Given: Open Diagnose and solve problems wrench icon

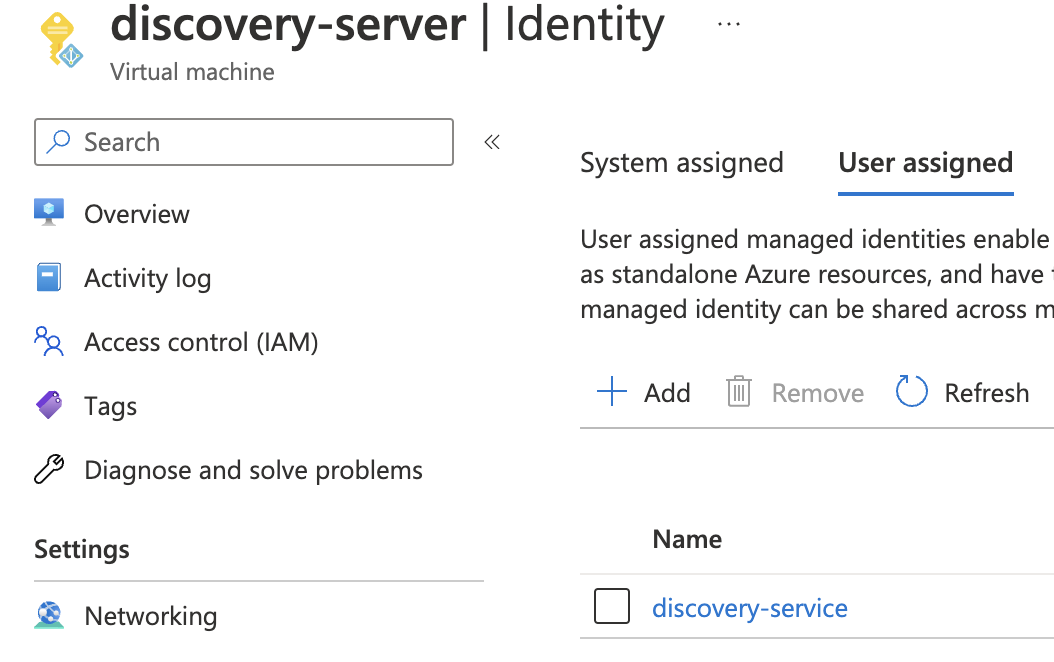Looking at the screenshot, I should point(47,469).
